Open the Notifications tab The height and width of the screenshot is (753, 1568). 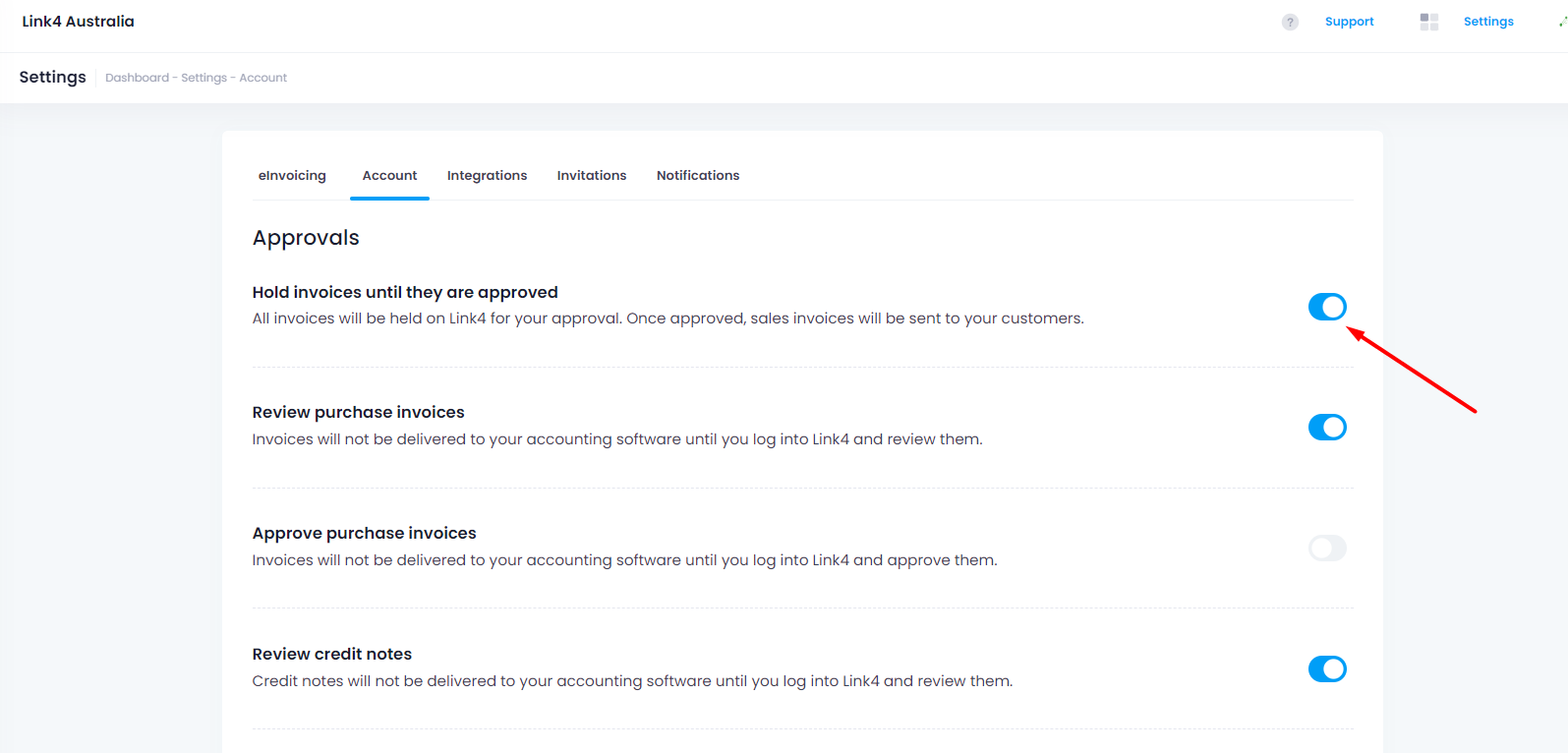click(698, 176)
